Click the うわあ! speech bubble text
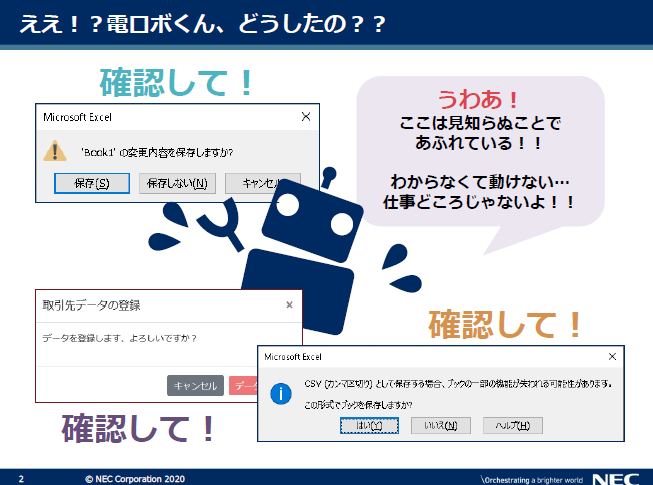 [478, 100]
